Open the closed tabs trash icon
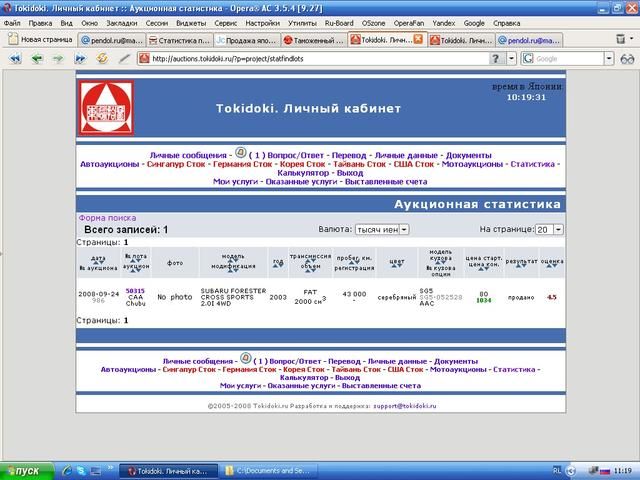This screenshot has width=640, height=480. coord(620,39)
